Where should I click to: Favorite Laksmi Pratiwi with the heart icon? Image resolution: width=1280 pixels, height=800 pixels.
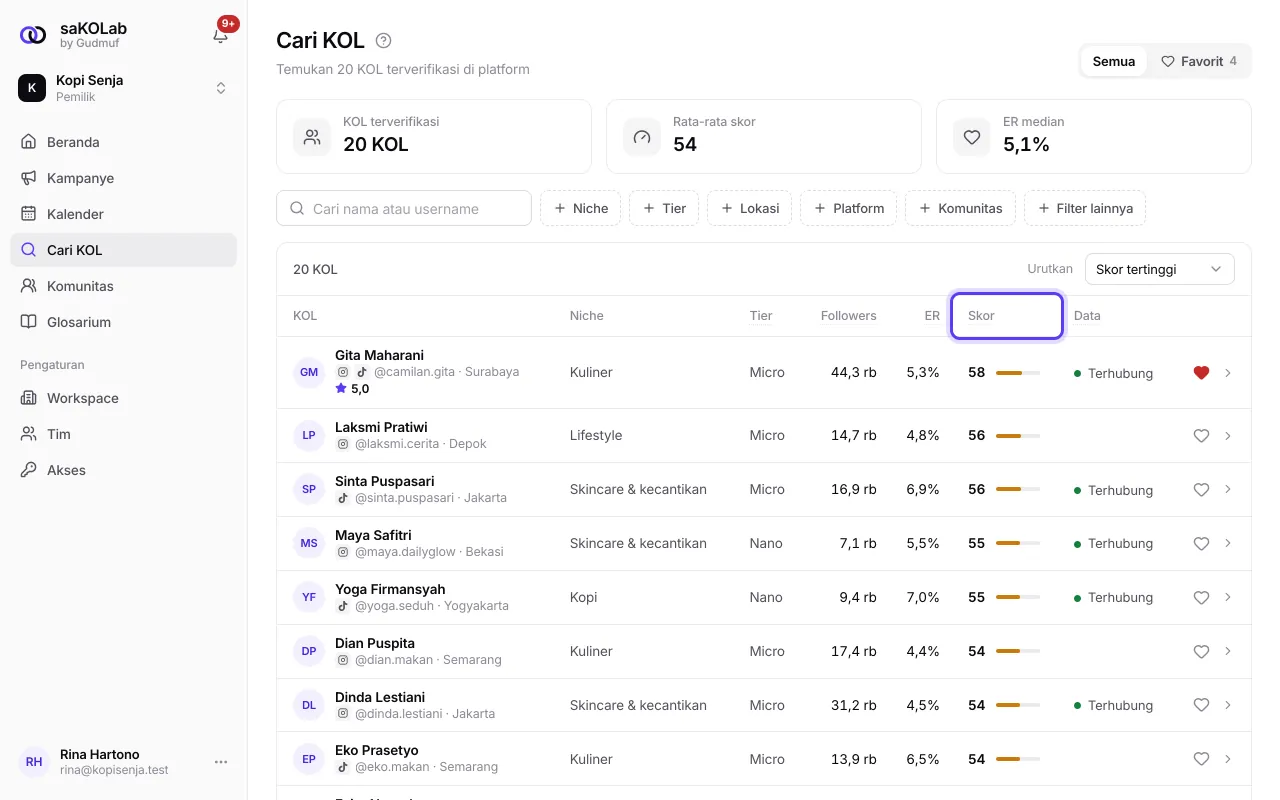tap(1201, 436)
